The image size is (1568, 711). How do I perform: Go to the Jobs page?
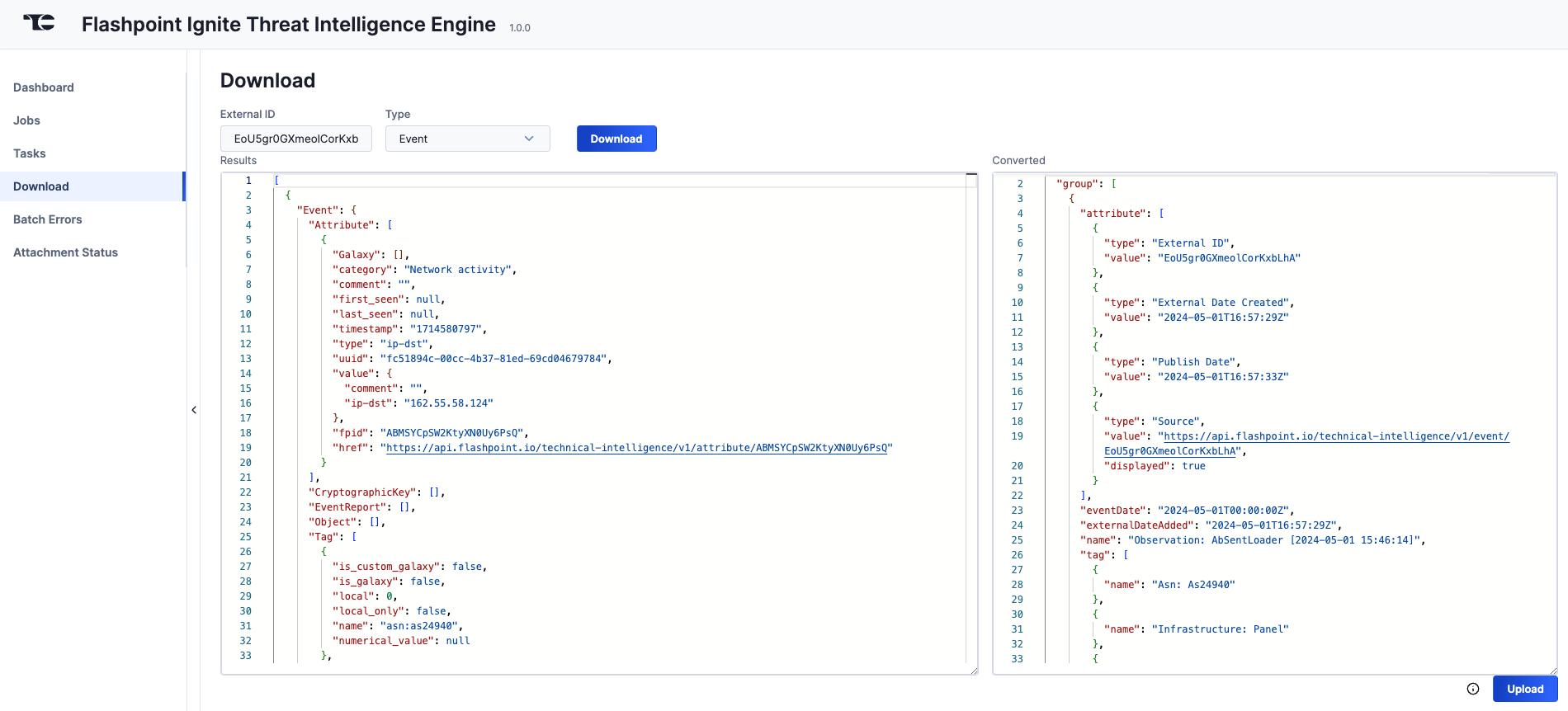point(26,120)
